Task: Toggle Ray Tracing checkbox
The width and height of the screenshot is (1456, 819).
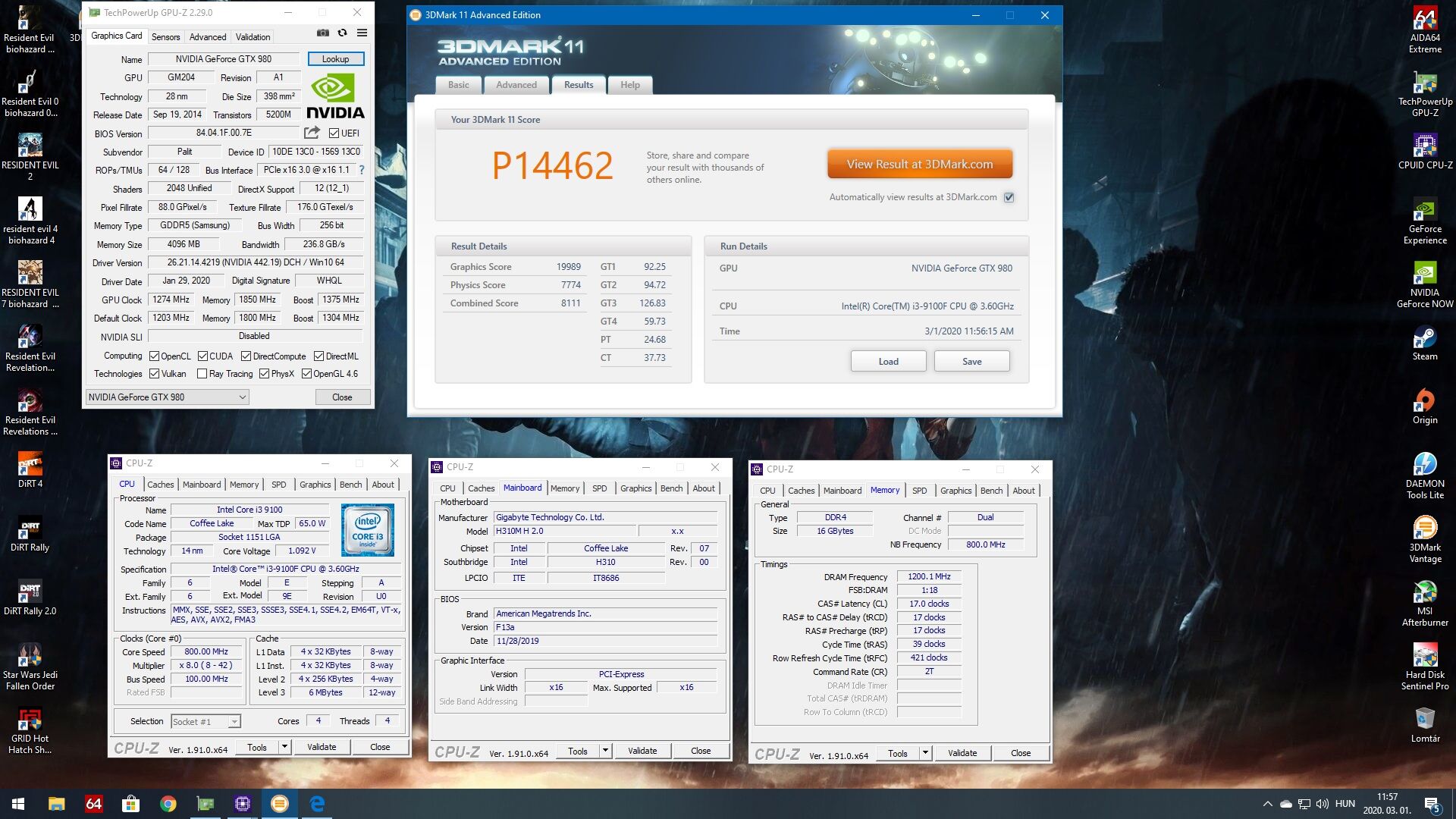Action: pyautogui.click(x=202, y=374)
